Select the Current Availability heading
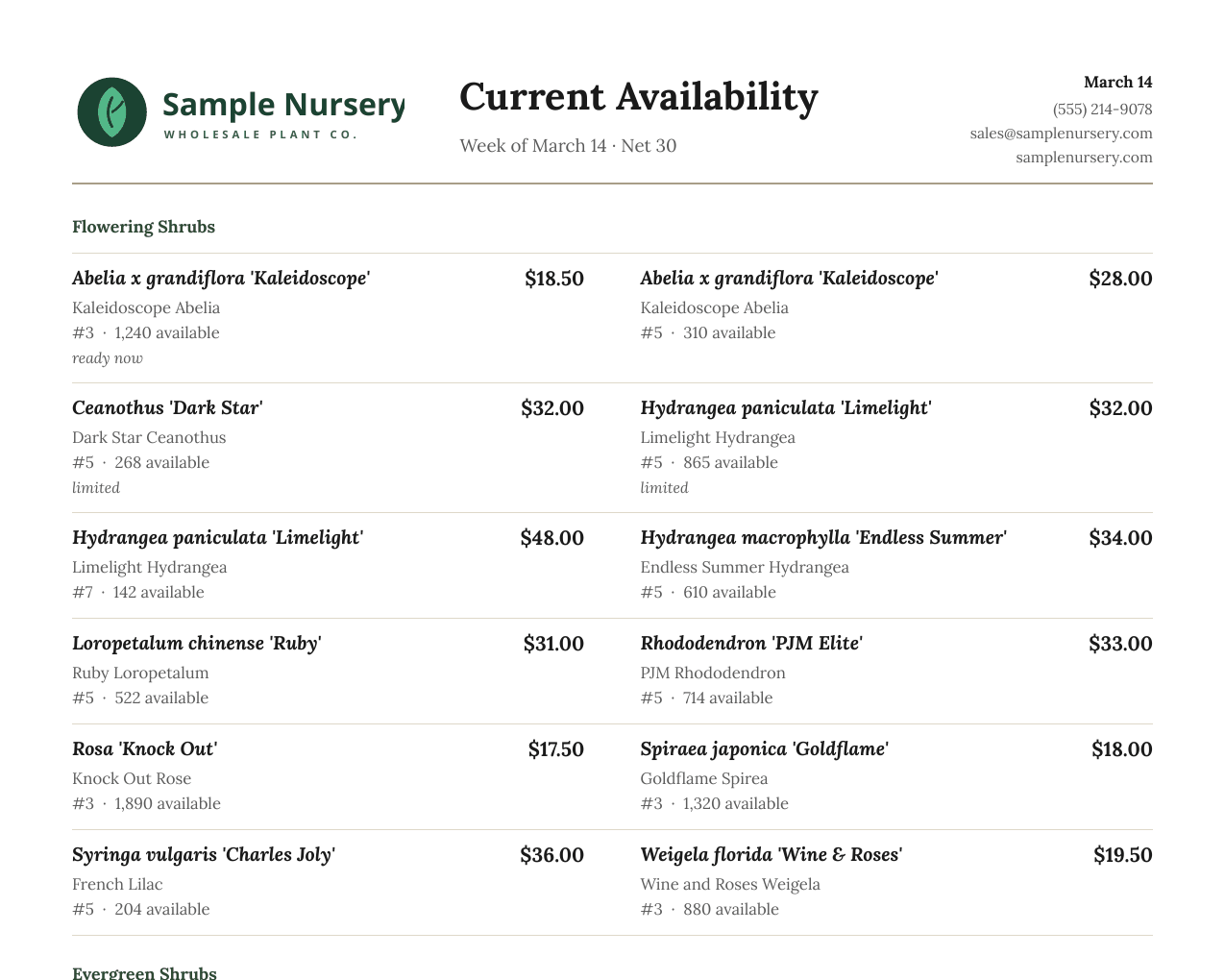The image size is (1225, 980). (x=639, y=97)
